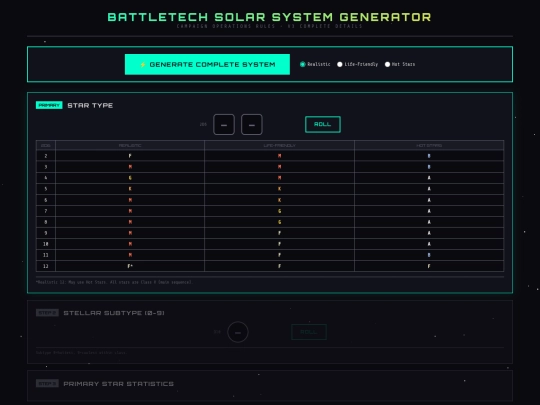This screenshot has width=540, height=405.
Task: Roll the dice for Primary Star Type
Action: pyautogui.click(x=323, y=124)
